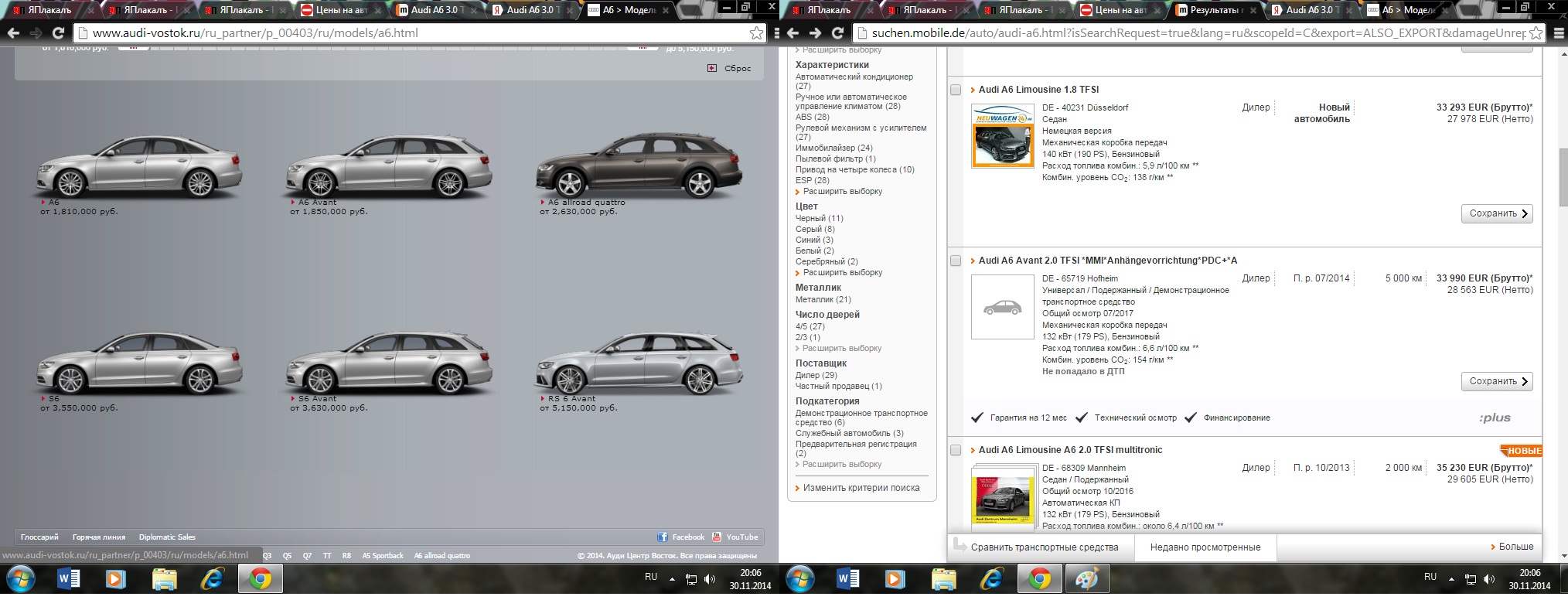Open the brown A6 allroad quattro car image
The image size is (1568, 600).
639,165
